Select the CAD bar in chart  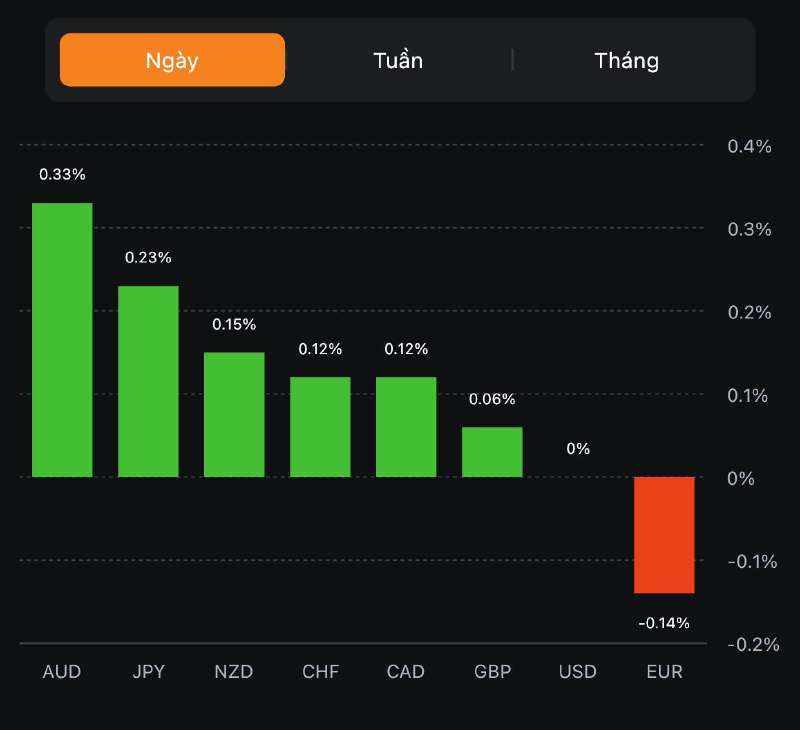click(x=406, y=427)
